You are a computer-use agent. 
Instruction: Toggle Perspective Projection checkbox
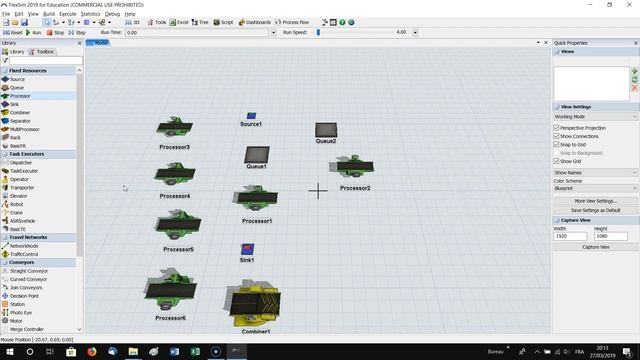coord(556,128)
